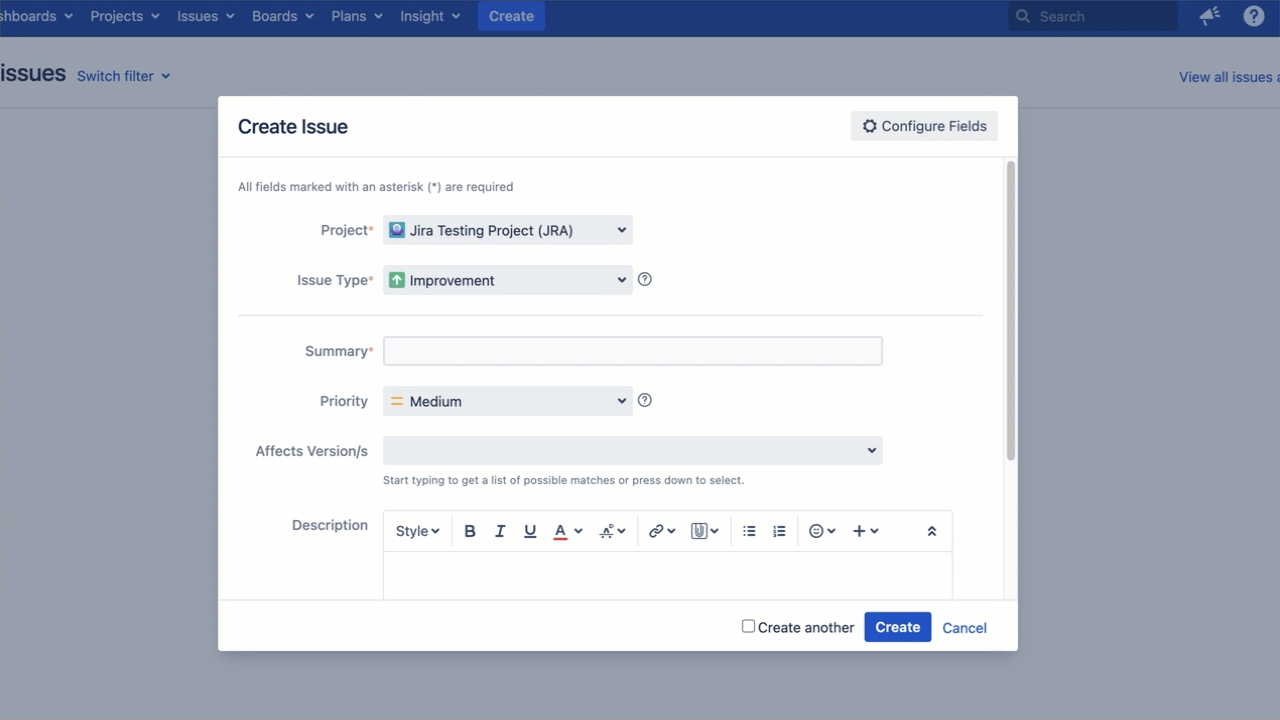This screenshot has width=1280, height=720.
Task: Click inside the Description text area
Action: pos(668,576)
